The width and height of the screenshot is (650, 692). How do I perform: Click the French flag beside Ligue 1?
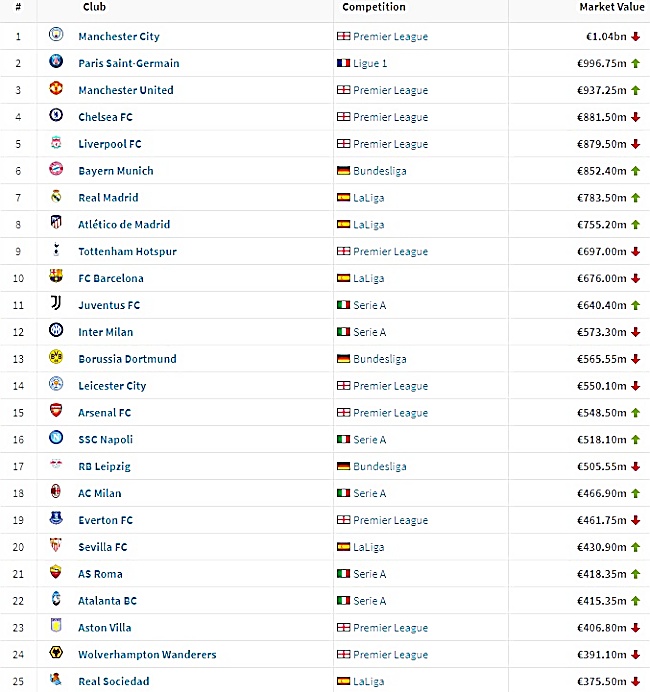343,63
